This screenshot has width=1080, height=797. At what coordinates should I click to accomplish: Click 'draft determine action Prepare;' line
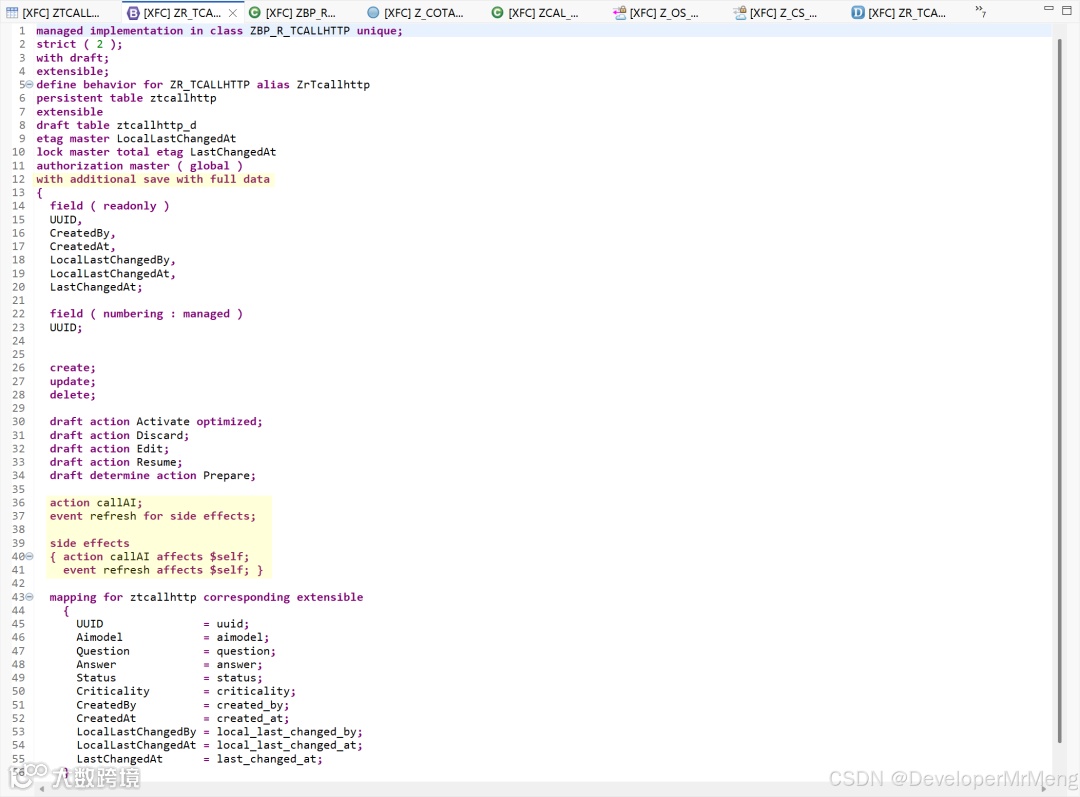152,476
